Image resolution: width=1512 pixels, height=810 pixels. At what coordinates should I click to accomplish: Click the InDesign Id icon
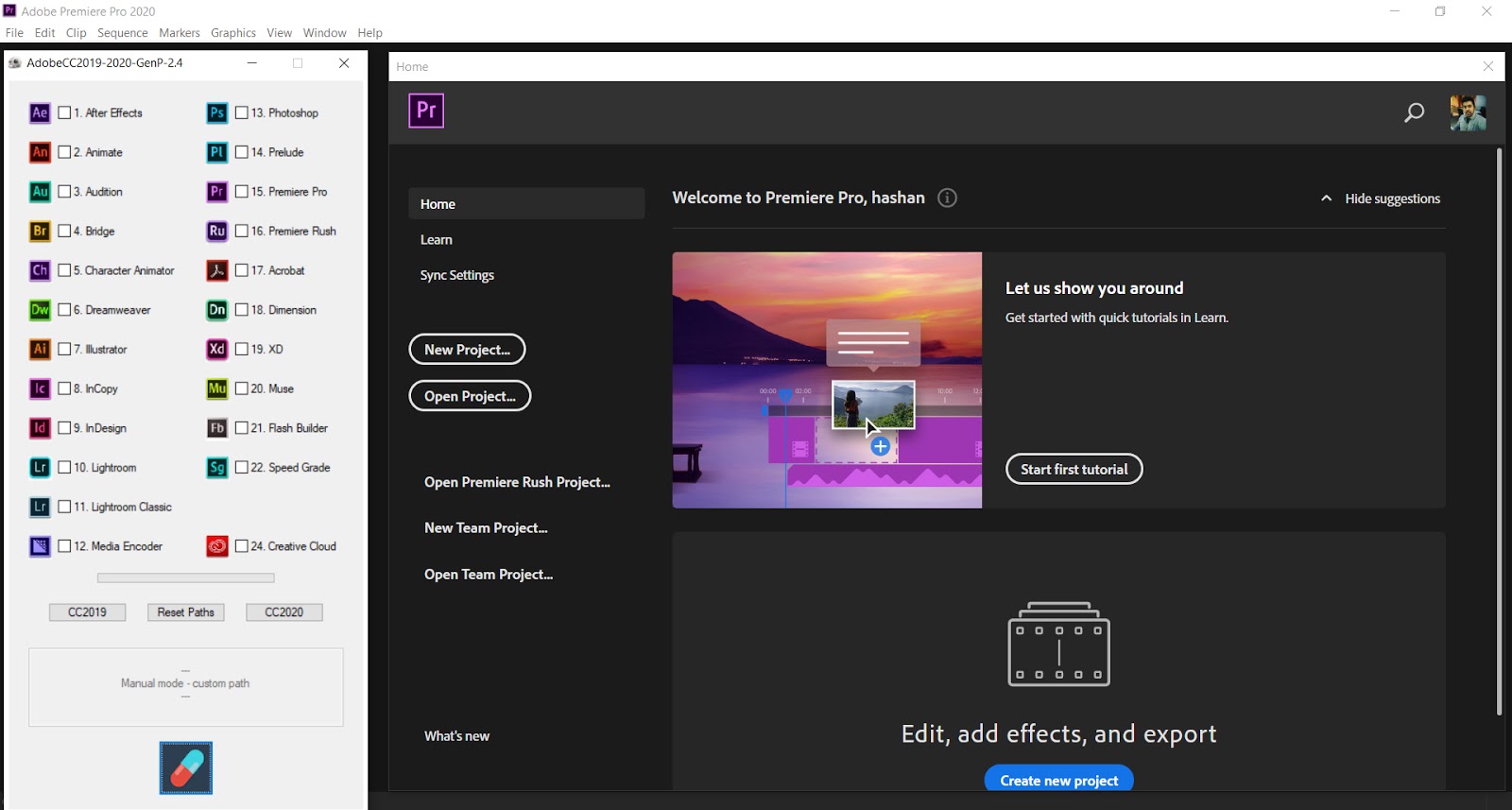[40, 428]
